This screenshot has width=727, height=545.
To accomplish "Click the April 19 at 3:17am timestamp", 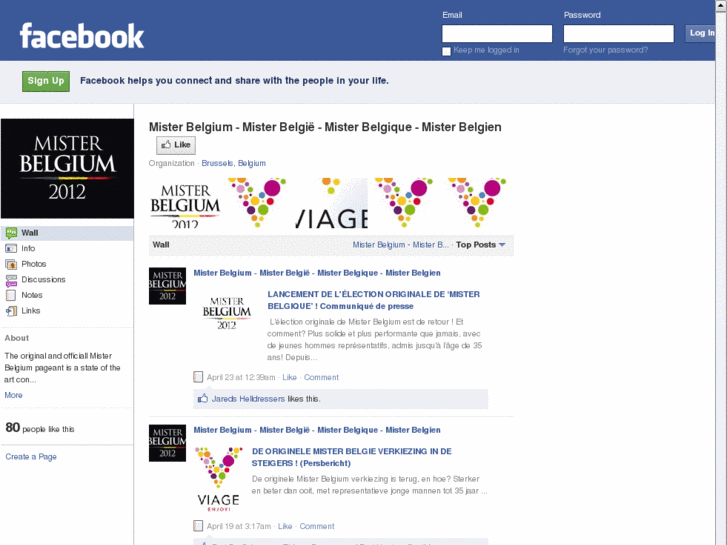I will coord(239,526).
